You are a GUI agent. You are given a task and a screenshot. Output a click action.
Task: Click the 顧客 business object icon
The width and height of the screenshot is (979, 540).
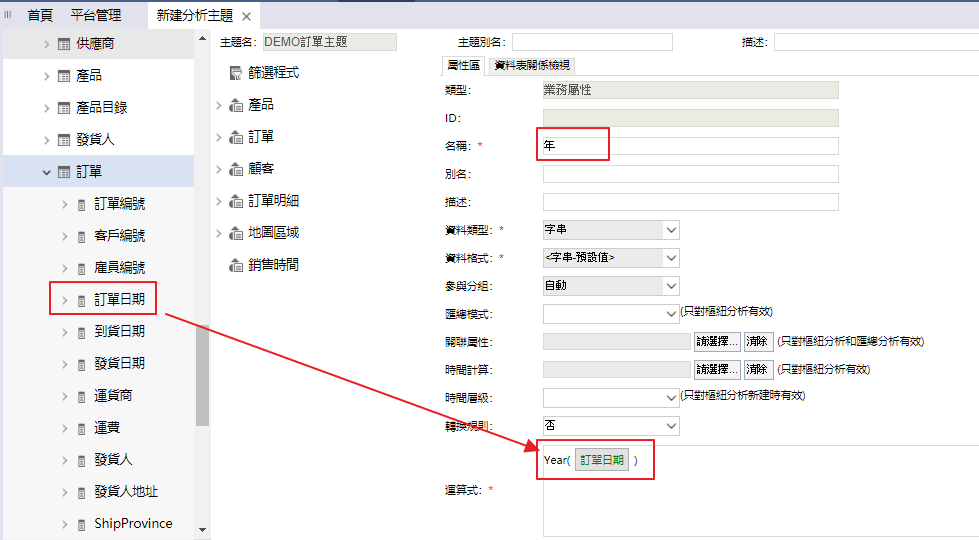point(236,169)
